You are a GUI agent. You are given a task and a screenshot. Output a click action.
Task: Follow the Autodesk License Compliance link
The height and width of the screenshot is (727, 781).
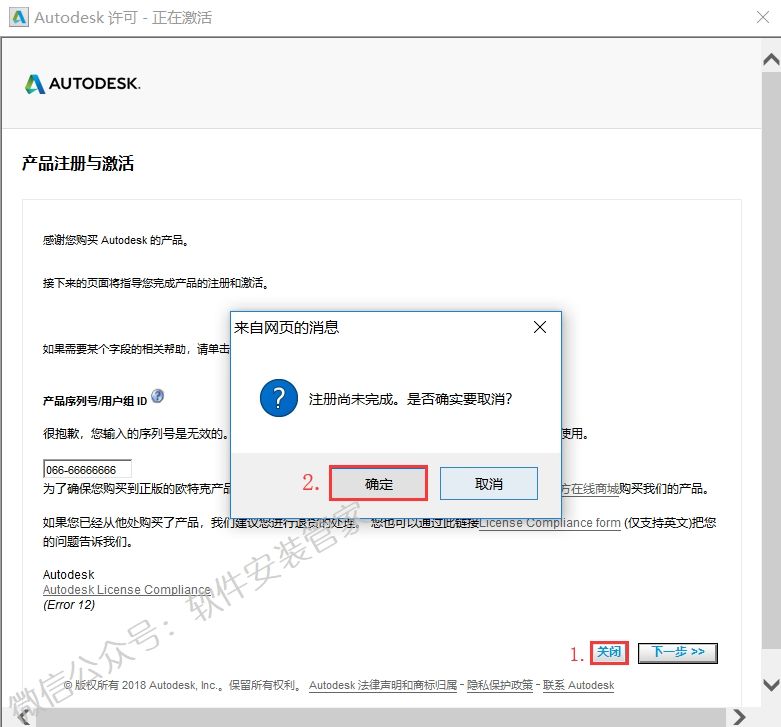tap(127, 590)
